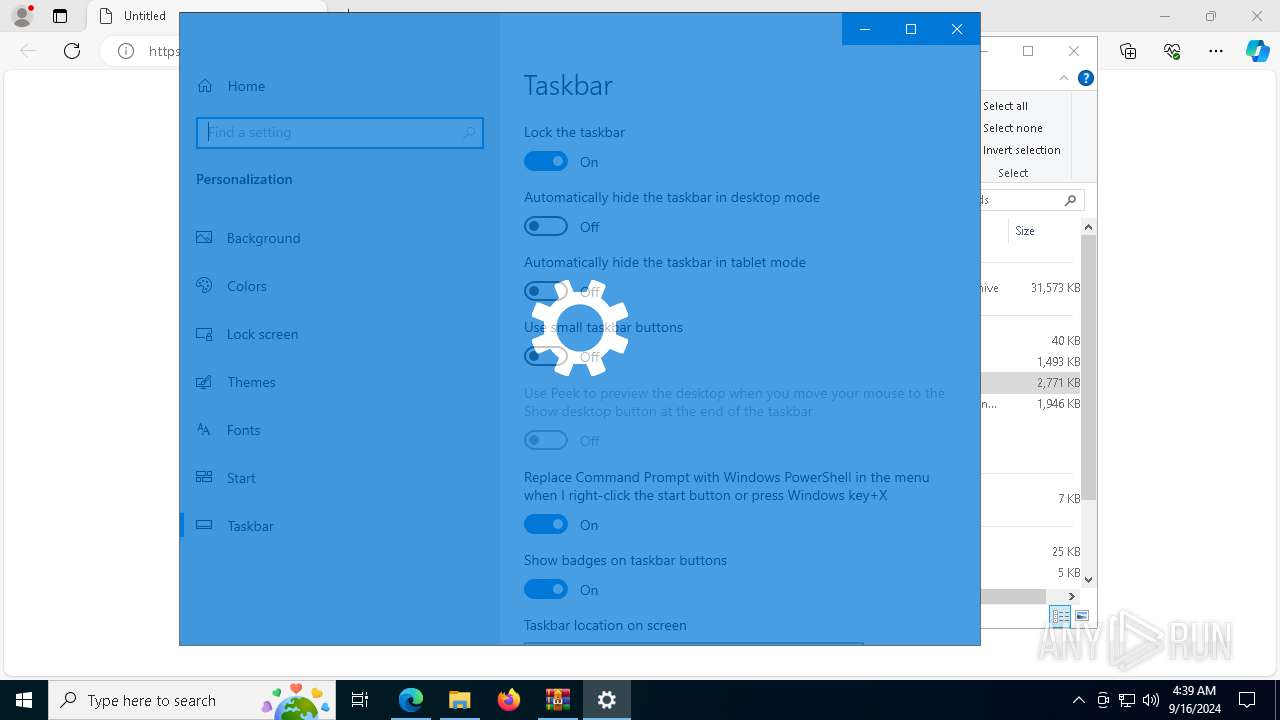The height and width of the screenshot is (720, 1280).
Task: Click Explorer vertical scrollbar down arrow
Action: (1089, 579)
